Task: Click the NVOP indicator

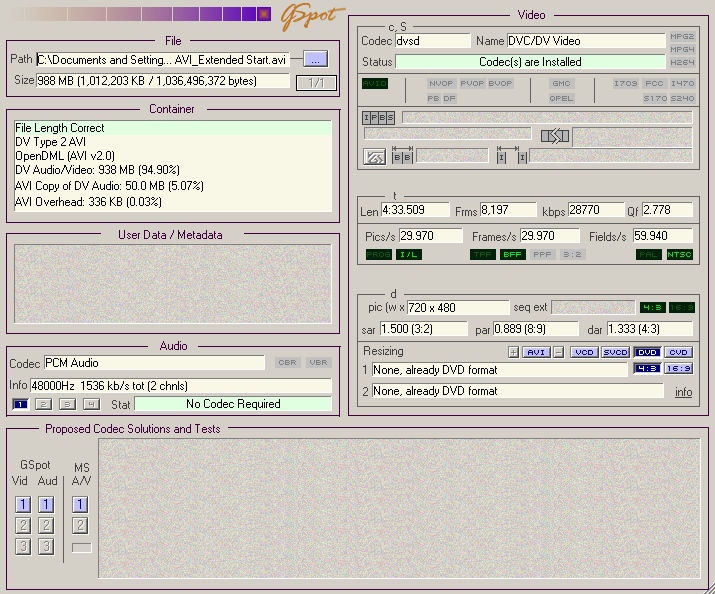Action: point(441,83)
